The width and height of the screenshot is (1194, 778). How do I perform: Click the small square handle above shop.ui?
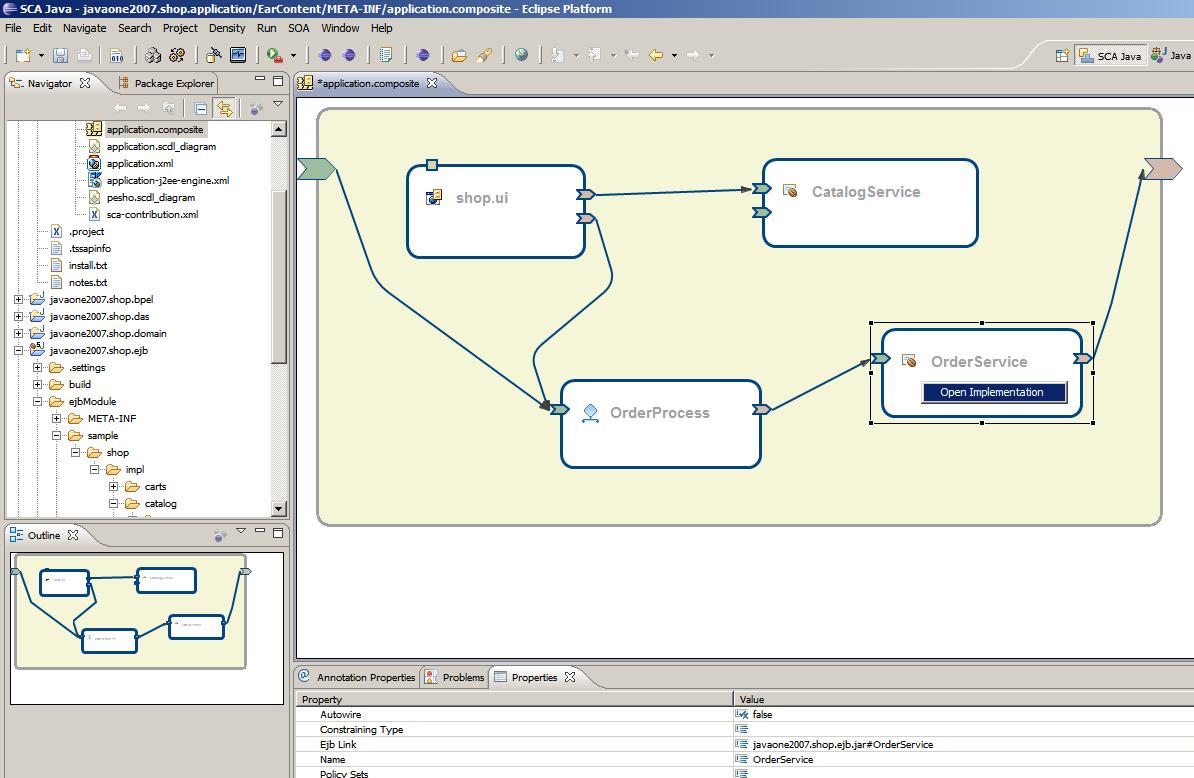(x=432, y=165)
